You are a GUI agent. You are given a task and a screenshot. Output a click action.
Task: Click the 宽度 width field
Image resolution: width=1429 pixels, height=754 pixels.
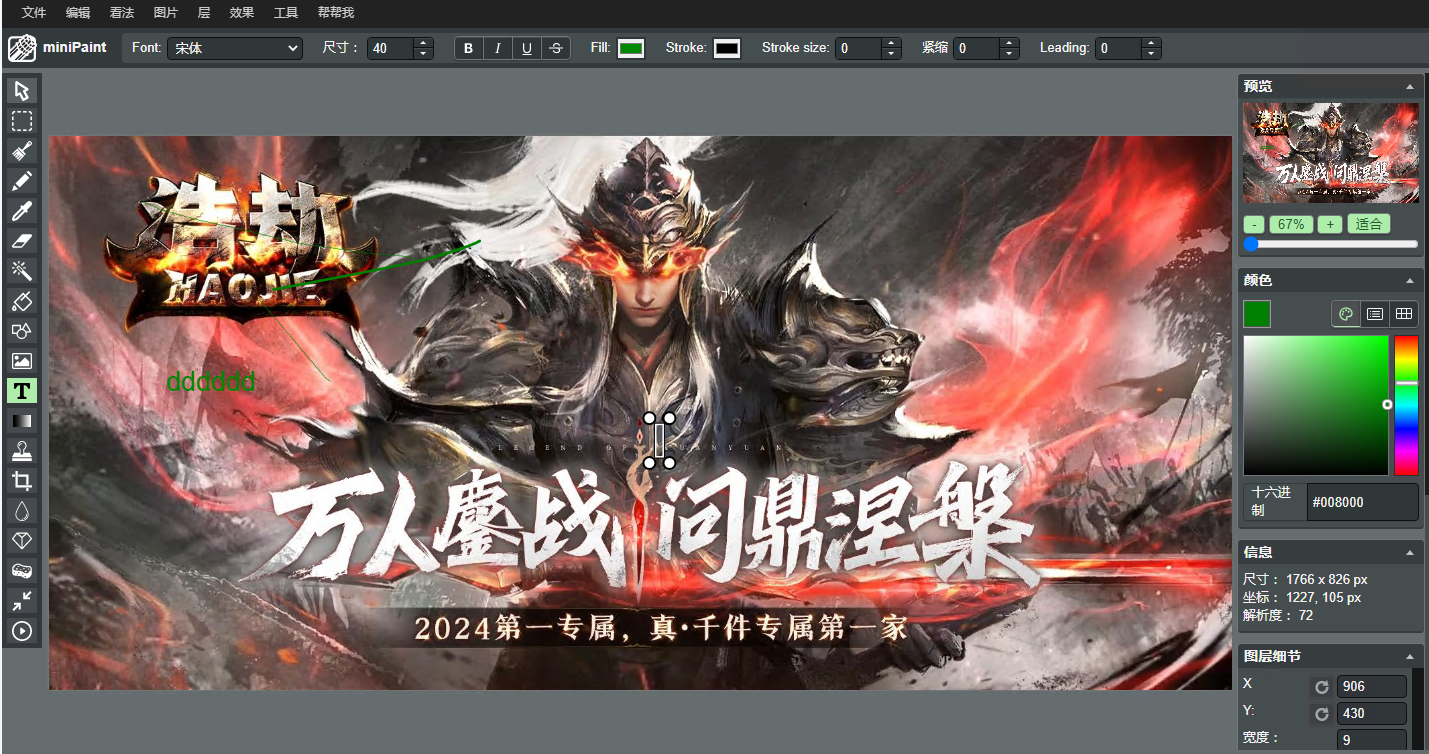(x=1372, y=740)
